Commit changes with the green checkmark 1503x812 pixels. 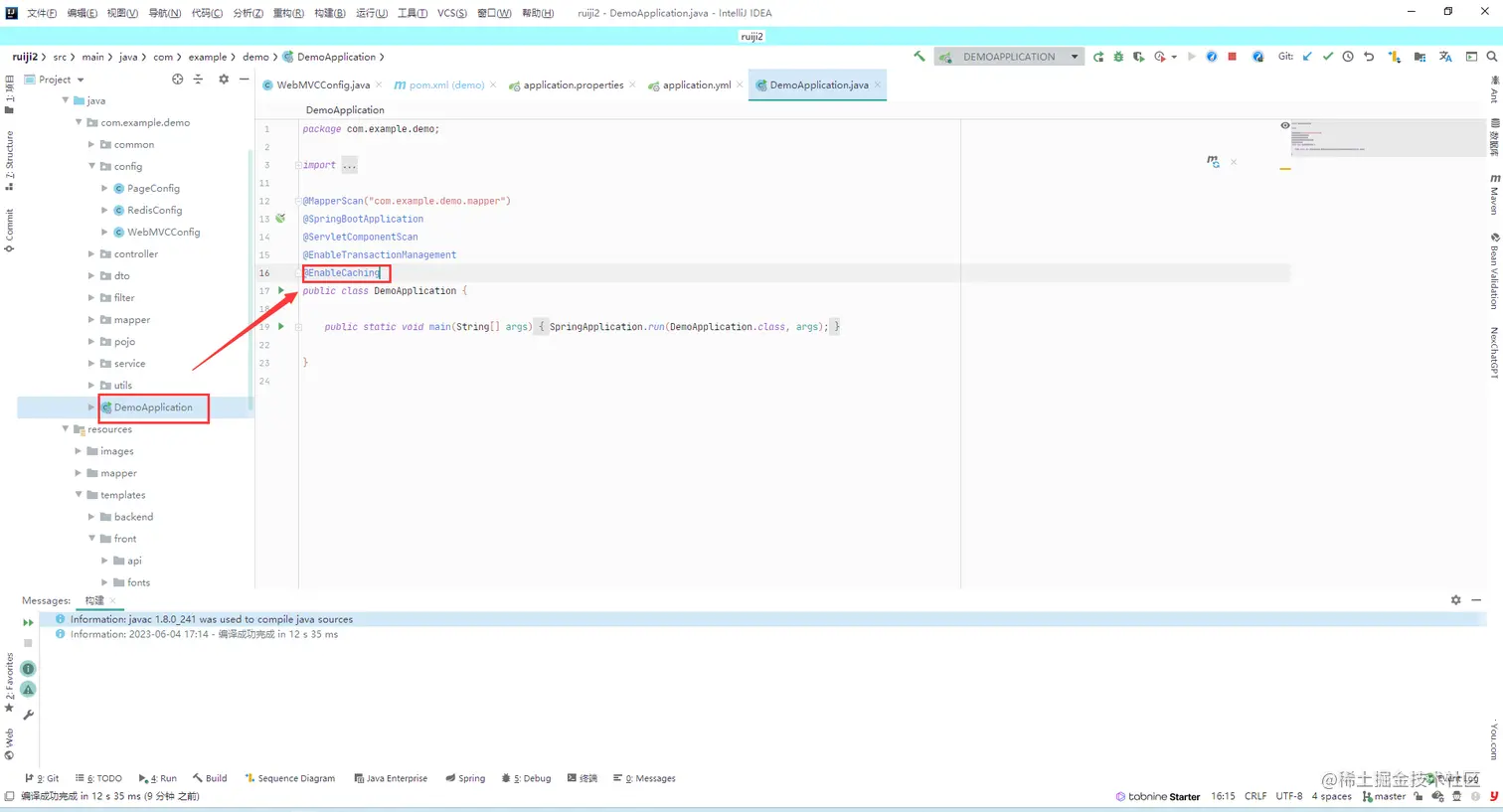1327,57
